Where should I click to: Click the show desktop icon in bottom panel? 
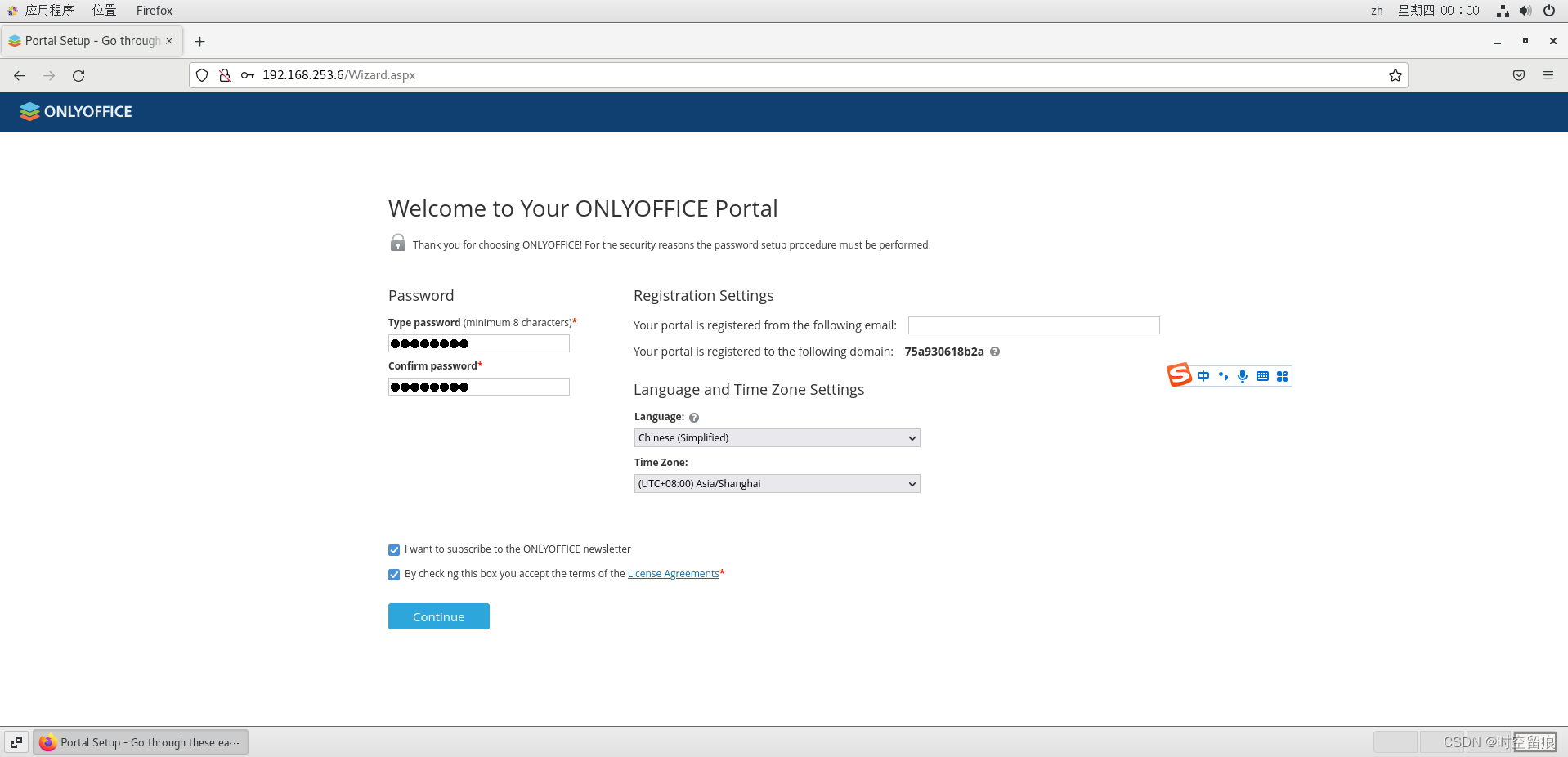[16, 742]
